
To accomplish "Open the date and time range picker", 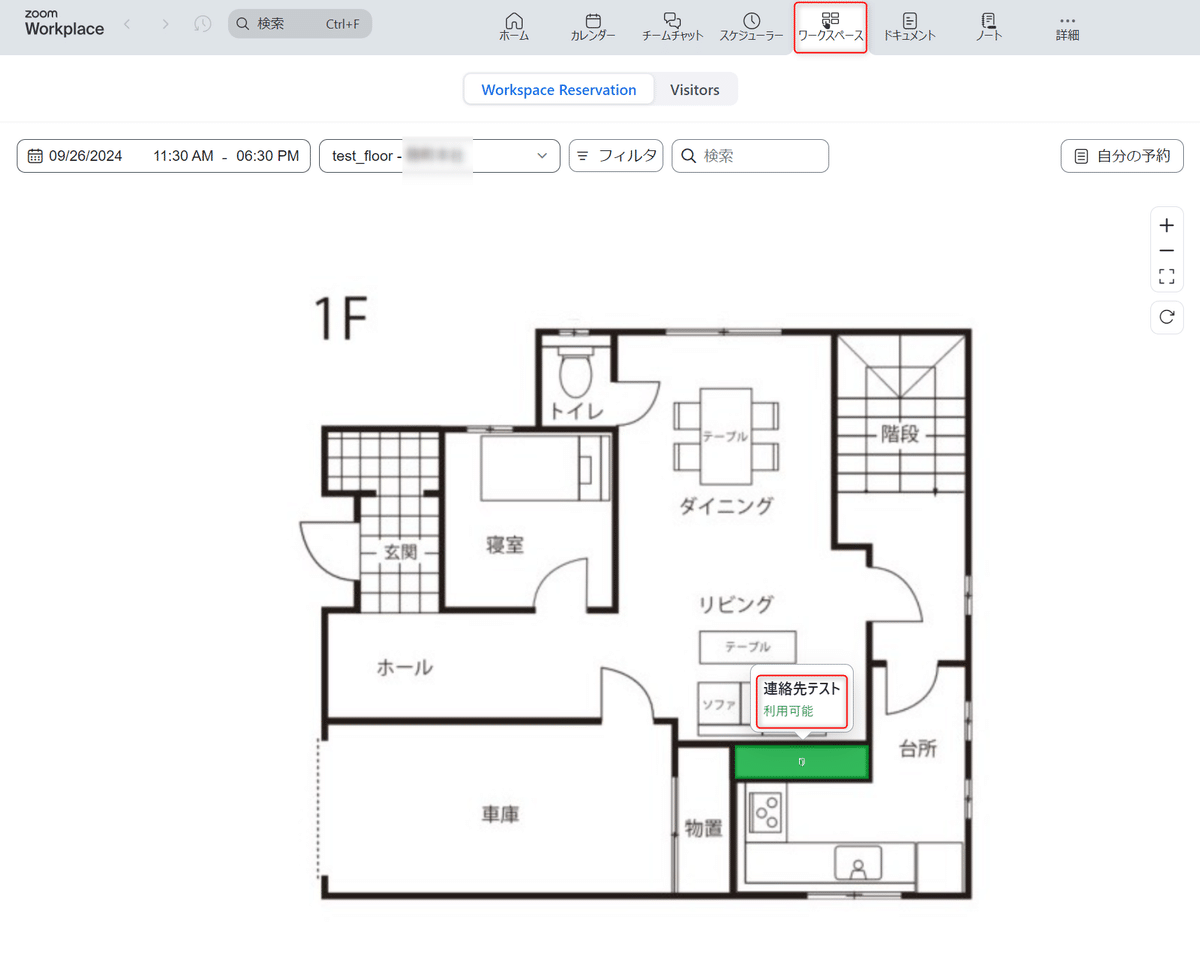I will (x=163, y=156).
